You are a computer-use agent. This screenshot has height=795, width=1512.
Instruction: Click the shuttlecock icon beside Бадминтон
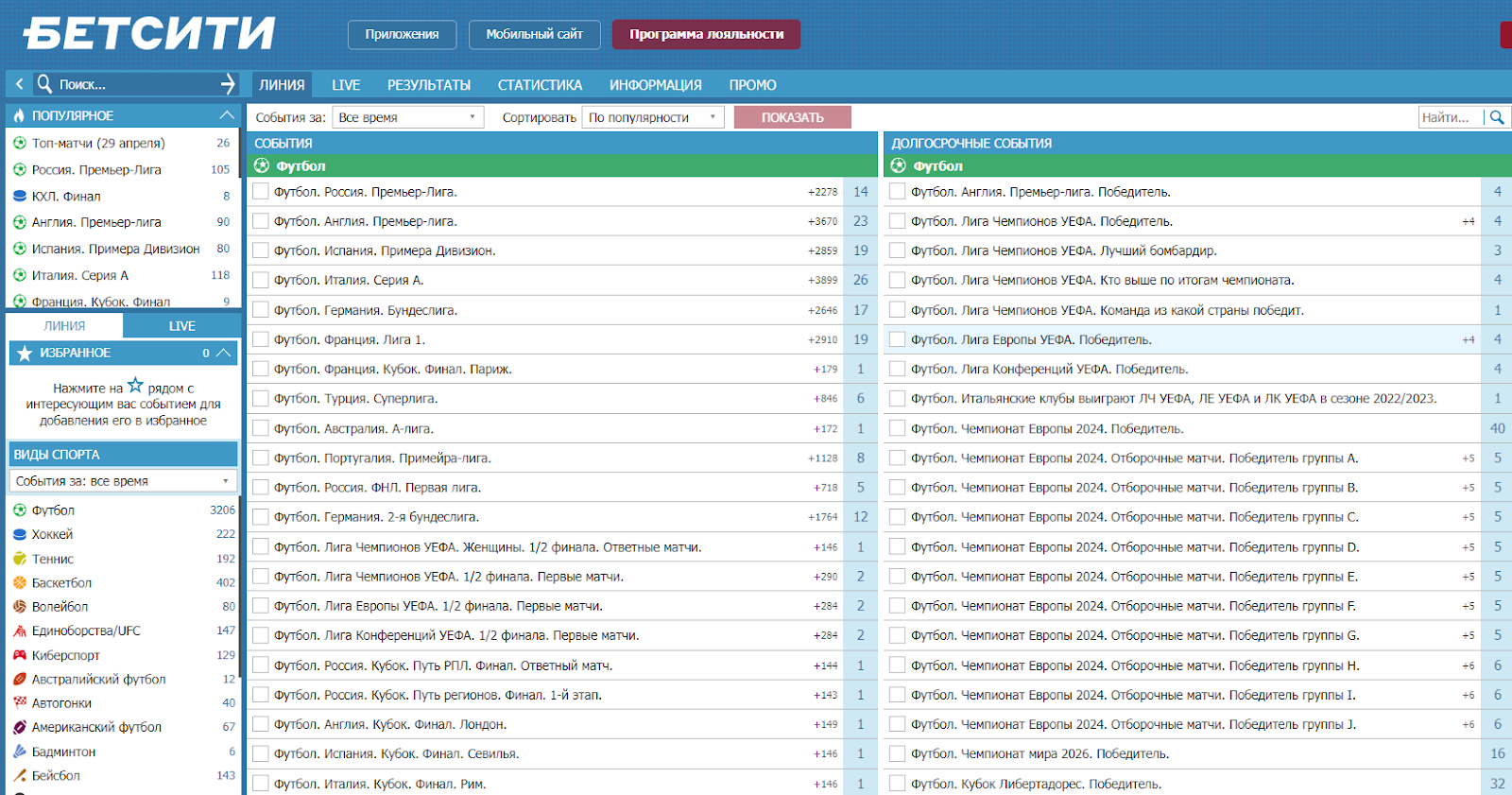pyautogui.click(x=20, y=752)
